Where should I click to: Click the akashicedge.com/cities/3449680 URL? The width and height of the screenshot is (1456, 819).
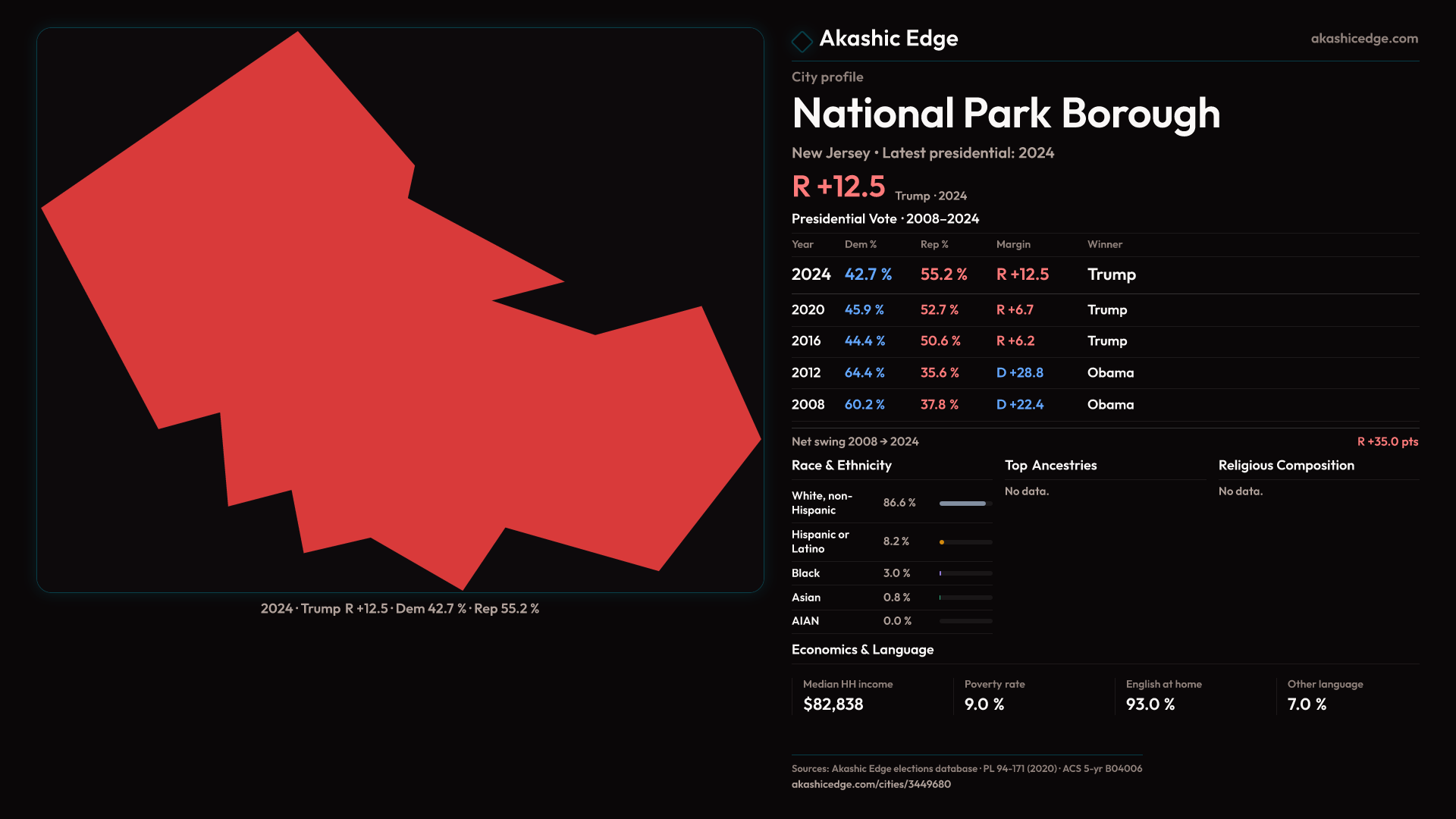click(x=871, y=784)
